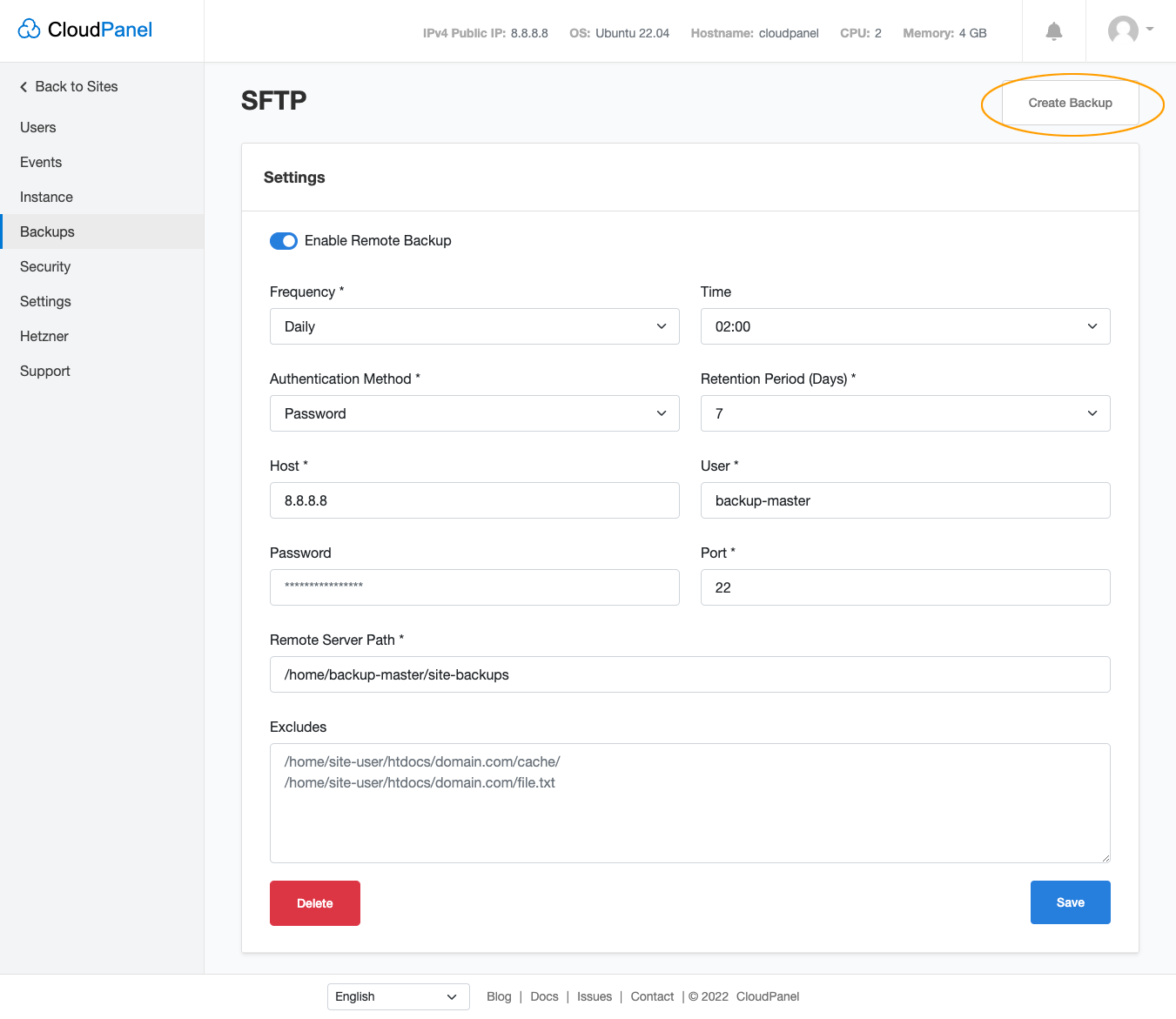
Task: Edit the Excludes text area
Action: (689, 802)
